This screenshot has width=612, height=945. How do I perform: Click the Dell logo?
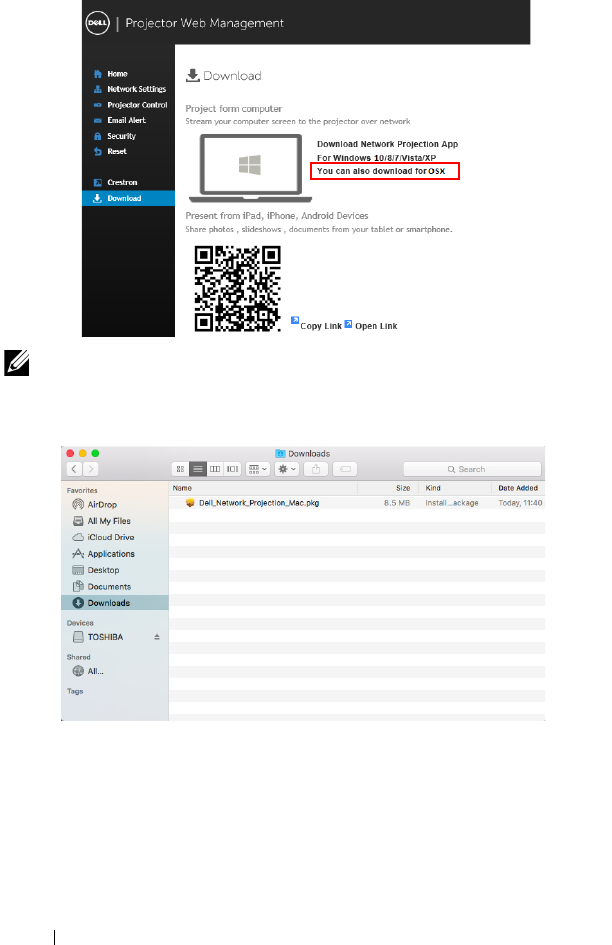point(98,23)
